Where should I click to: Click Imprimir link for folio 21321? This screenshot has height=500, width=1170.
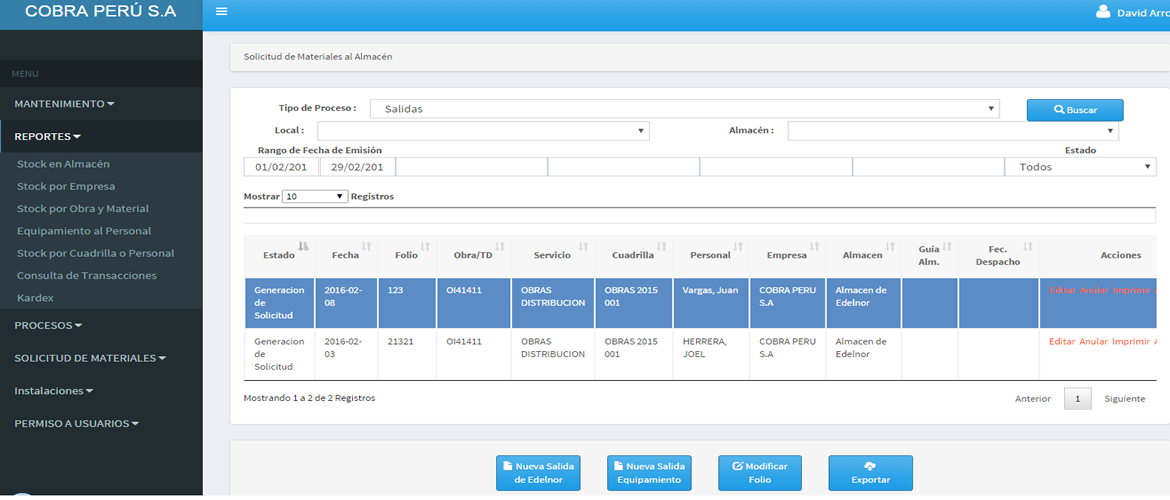pos(1131,342)
